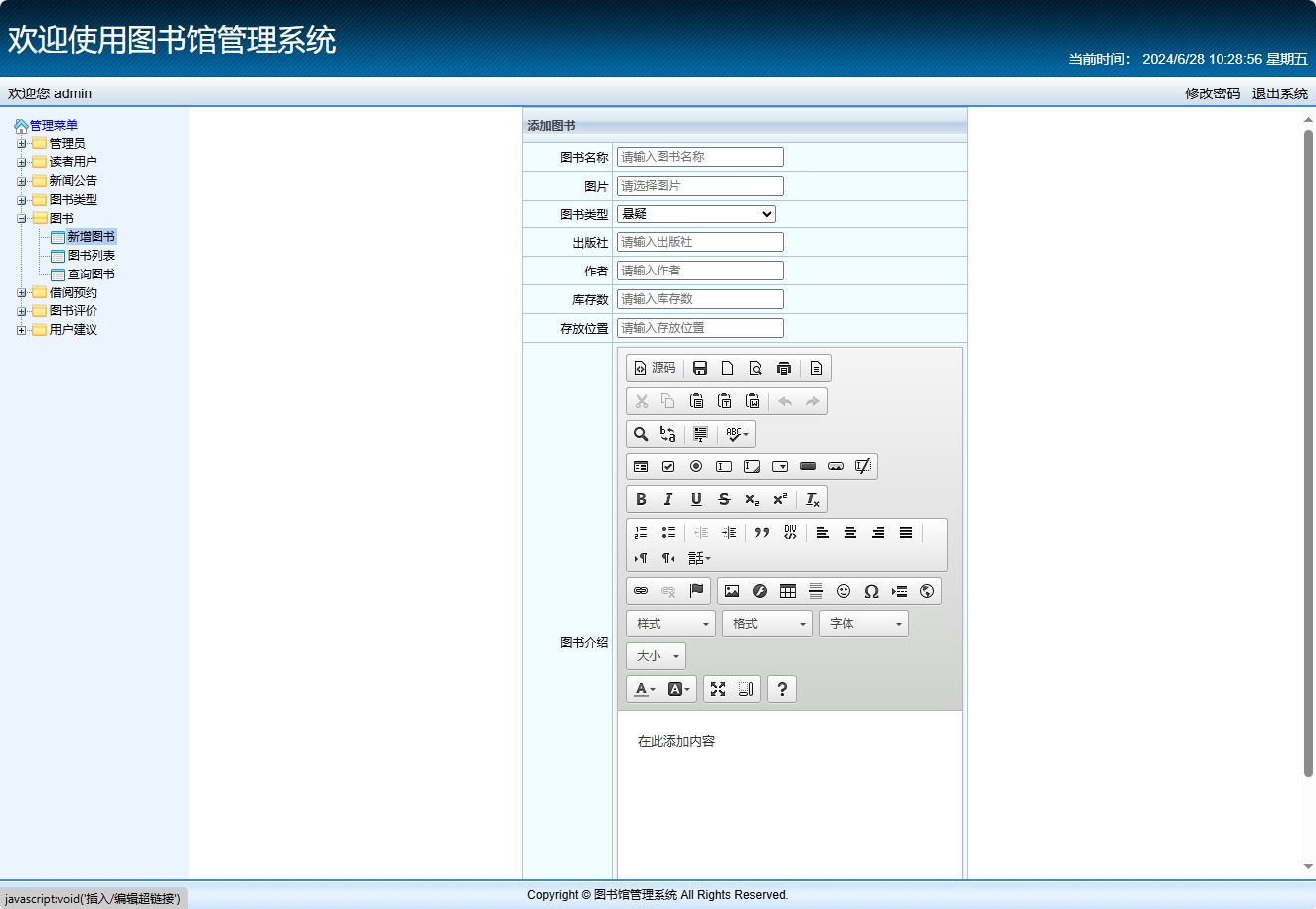Toggle bold formatting in the editor
This screenshot has height=909, width=1316.
(641, 499)
